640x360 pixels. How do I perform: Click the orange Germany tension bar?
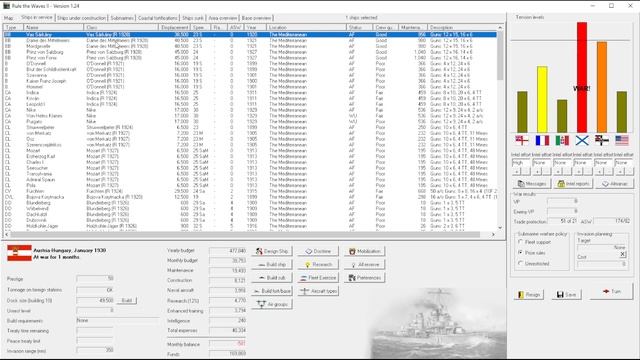point(602,87)
